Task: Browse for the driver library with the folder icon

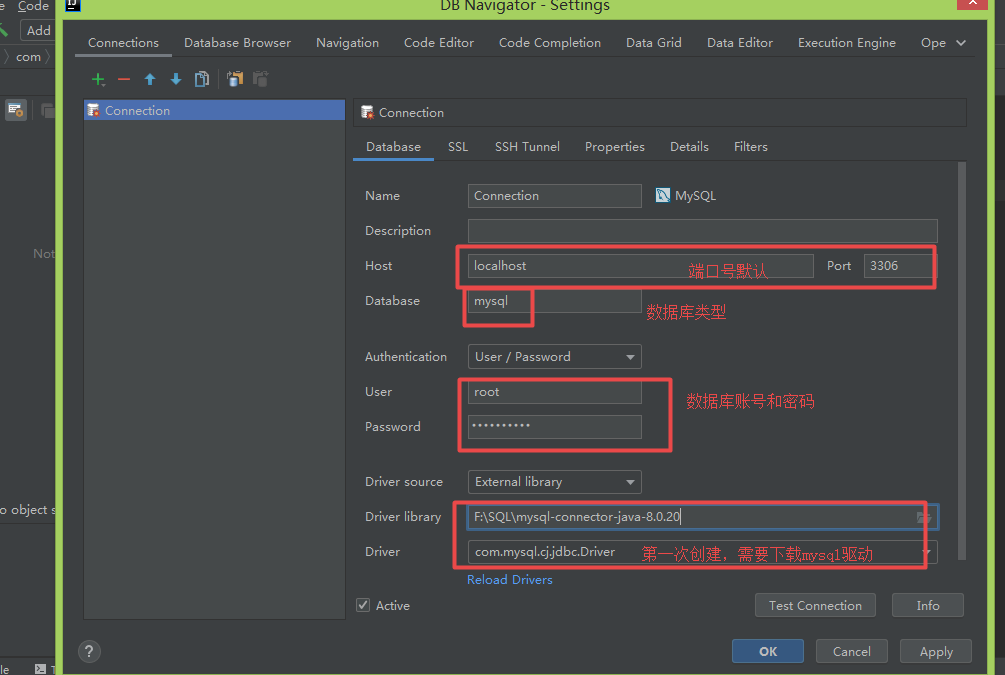Action: pos(924,517)
